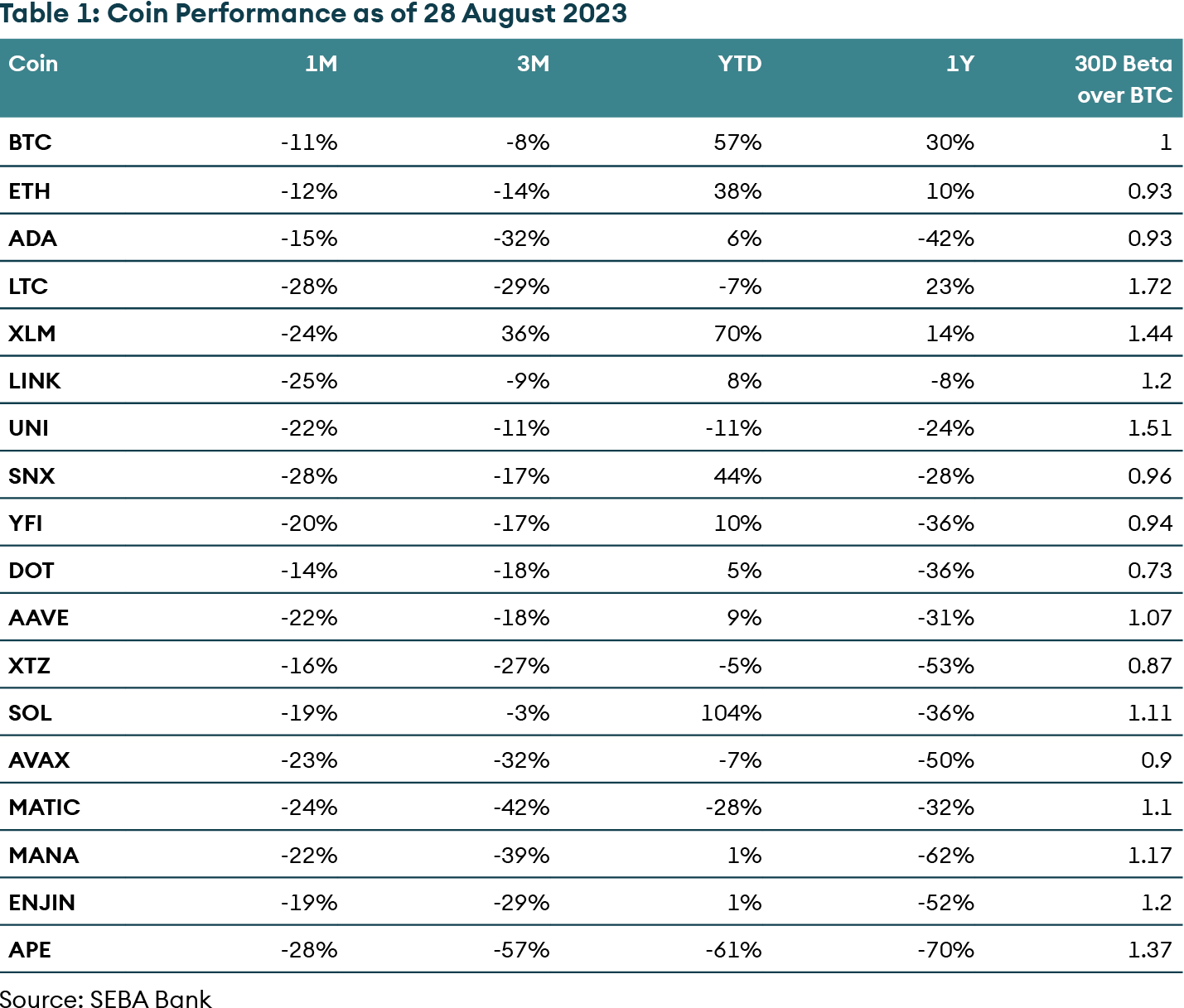The image size is (1184, 1008).
Task: Click the table title text
Action: click(x=314, y=14)
